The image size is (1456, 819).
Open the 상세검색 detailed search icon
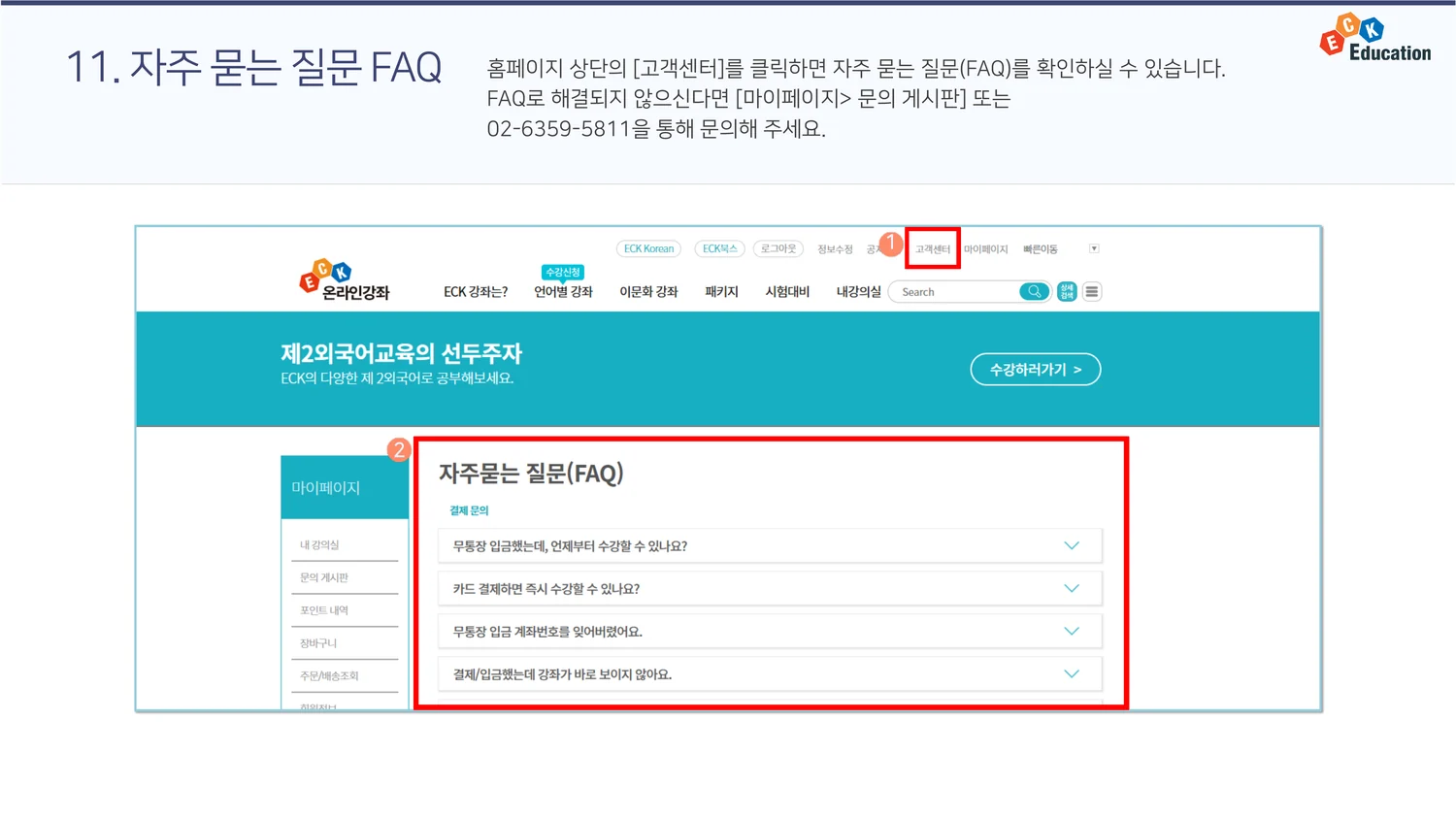pyautogui.click(x=1067, y=291)
